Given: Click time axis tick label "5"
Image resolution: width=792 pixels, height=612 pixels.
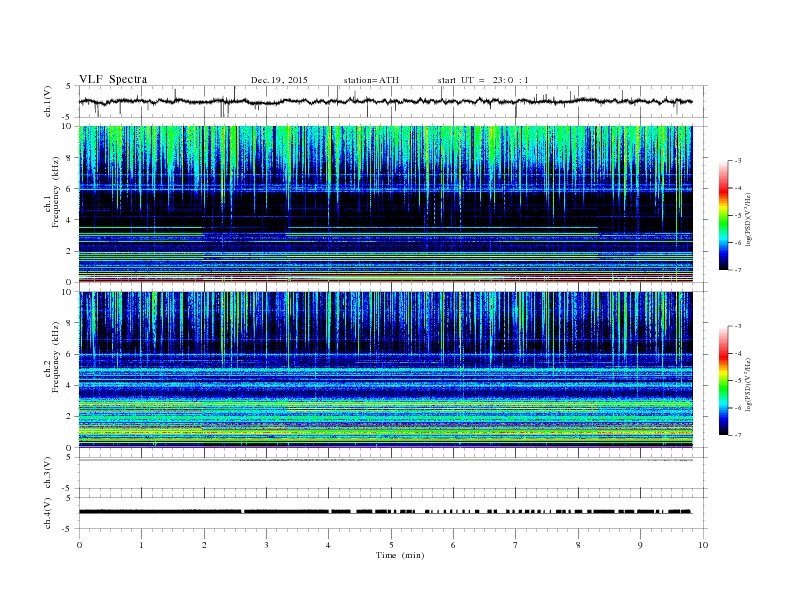Looking at the screenshot, I should click(391, 545).
